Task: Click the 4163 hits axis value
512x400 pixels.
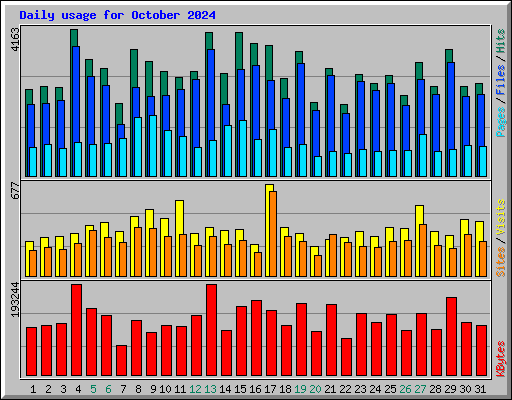Action: click(15, 40)
